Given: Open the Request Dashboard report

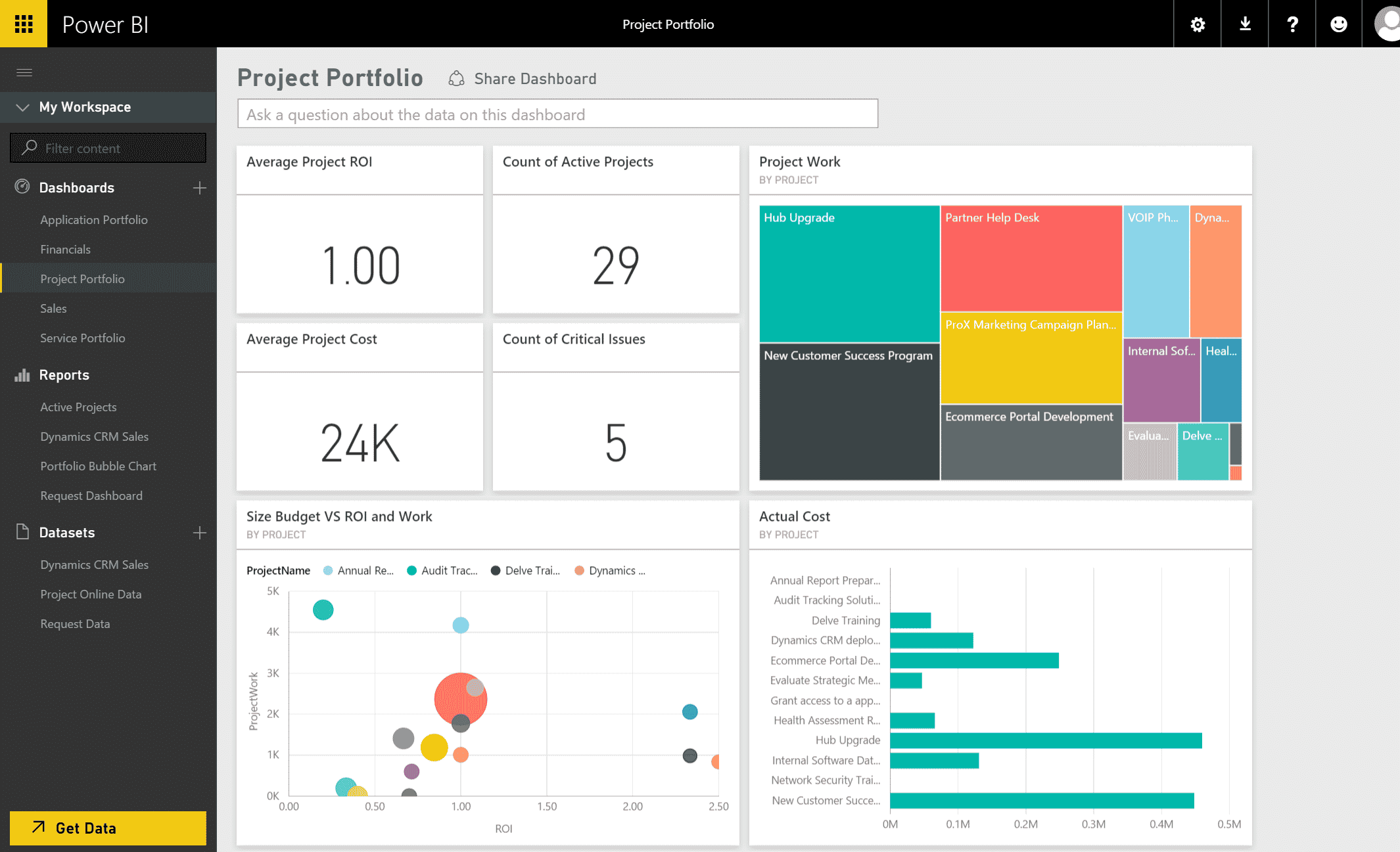Looking at the screenshot, I should (x=91, y=495).
